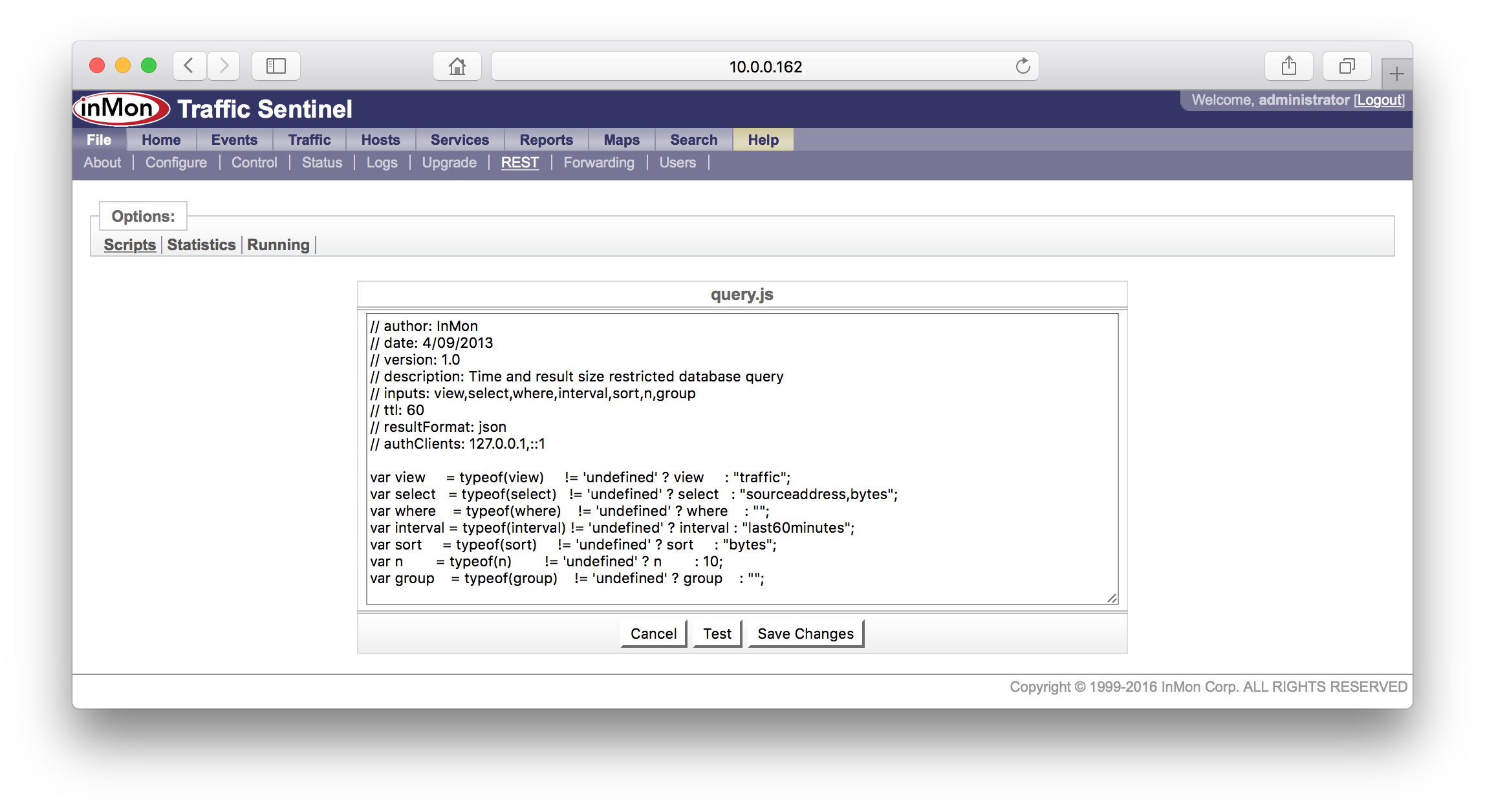Switch to the Home tab
This screenshot has height=812, width=1485.
(161, 140)
